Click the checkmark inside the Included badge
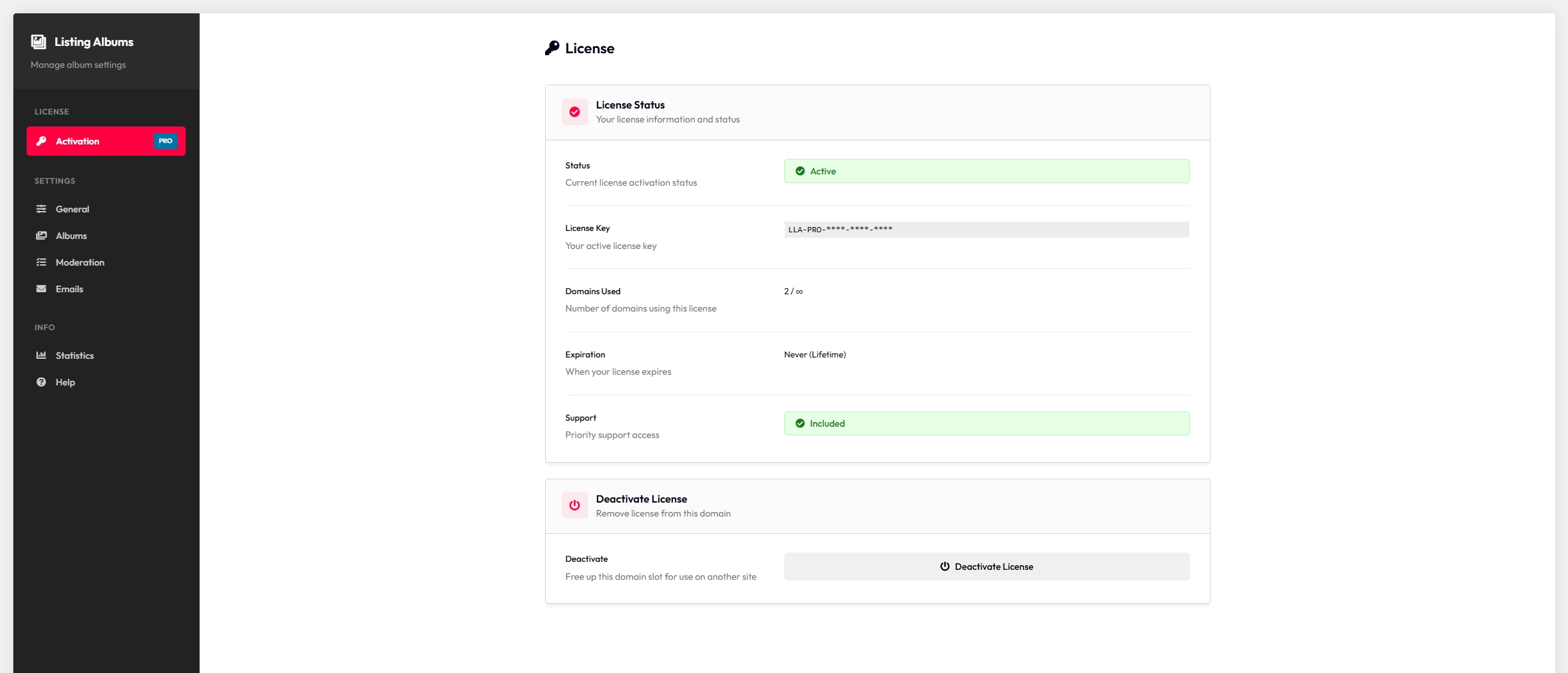This screenshot has height=673, width=1568. click(799, 423)
